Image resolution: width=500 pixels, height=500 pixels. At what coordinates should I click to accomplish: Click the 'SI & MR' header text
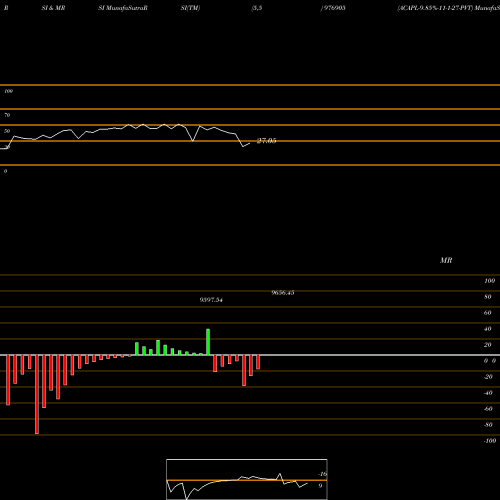[x=53, y=8]
